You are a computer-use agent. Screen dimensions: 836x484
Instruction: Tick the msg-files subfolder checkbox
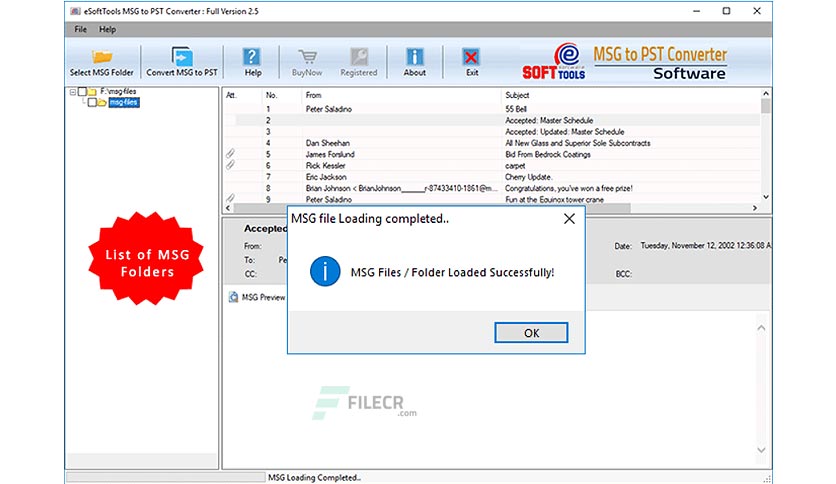(x=92, y=102)
